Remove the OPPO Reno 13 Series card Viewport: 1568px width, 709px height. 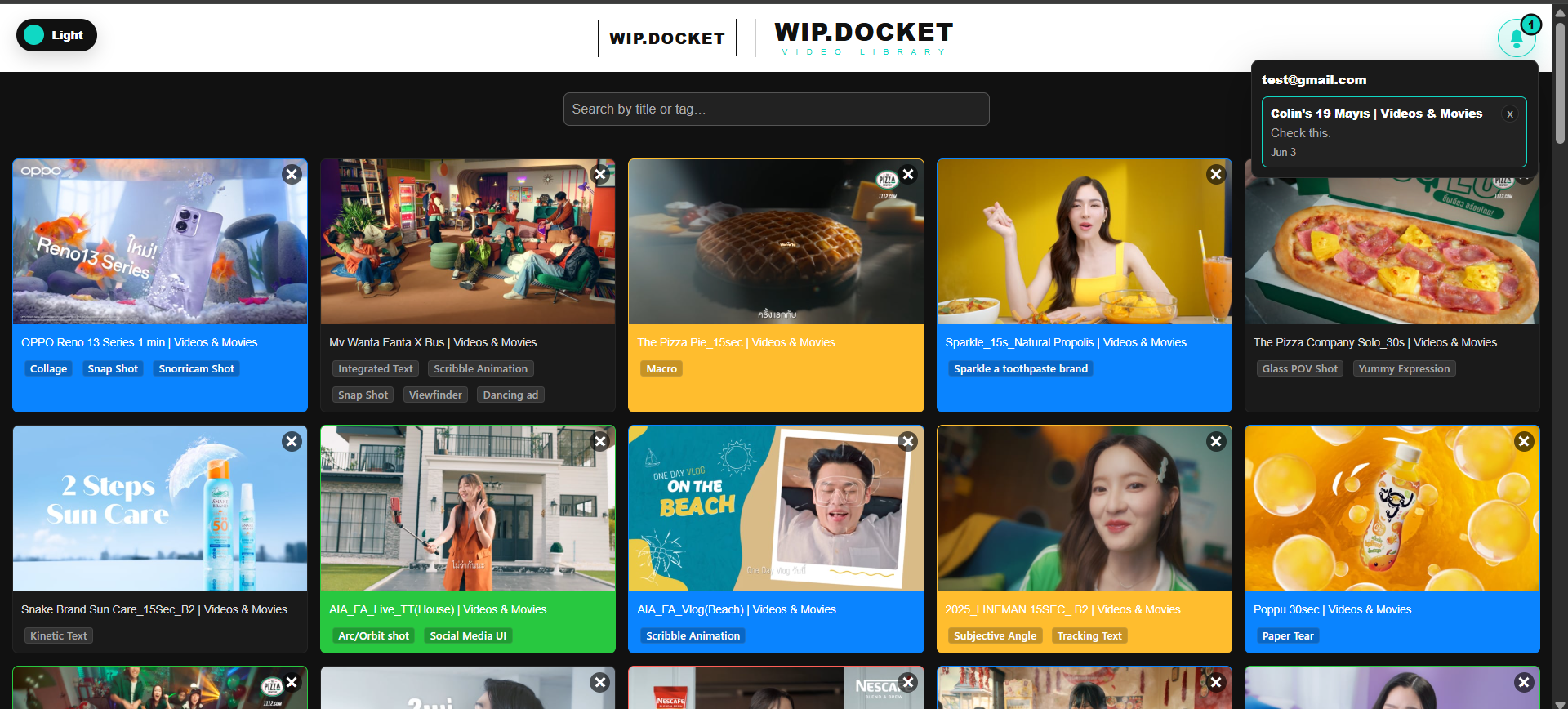tap(292, 174)
